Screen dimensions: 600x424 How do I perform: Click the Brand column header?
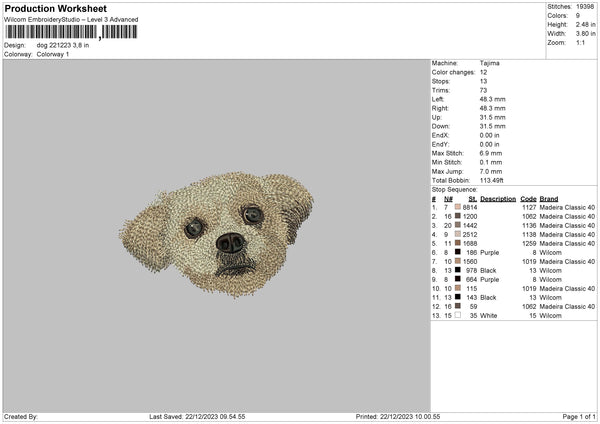point(548,198)
